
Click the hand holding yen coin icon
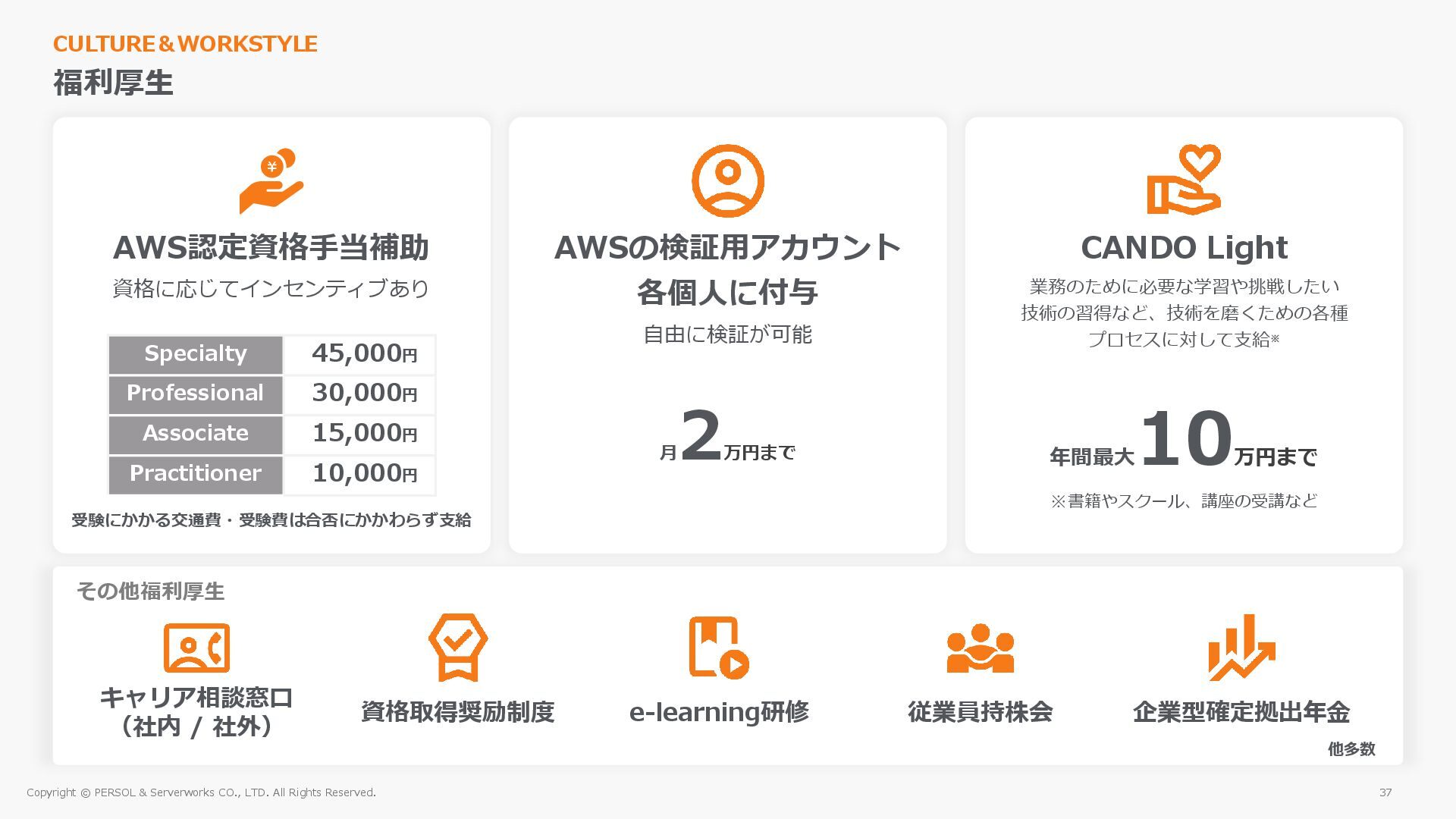[x=271, y=181]
